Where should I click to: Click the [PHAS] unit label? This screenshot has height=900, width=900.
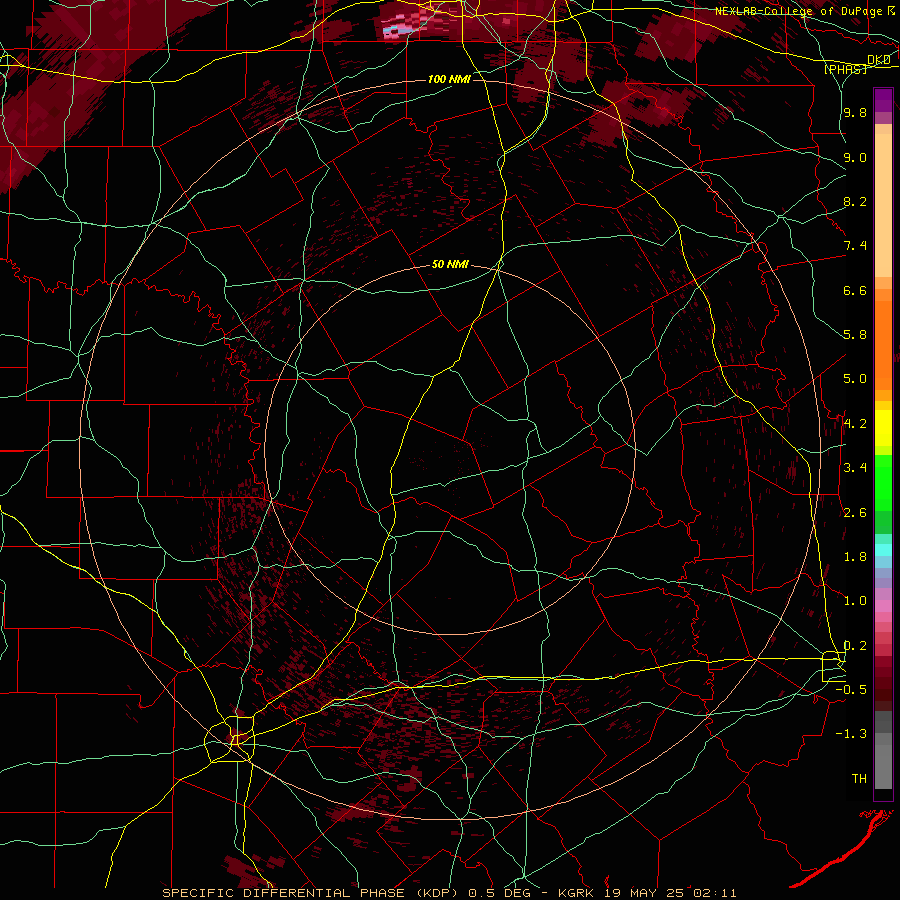[845, 69]
